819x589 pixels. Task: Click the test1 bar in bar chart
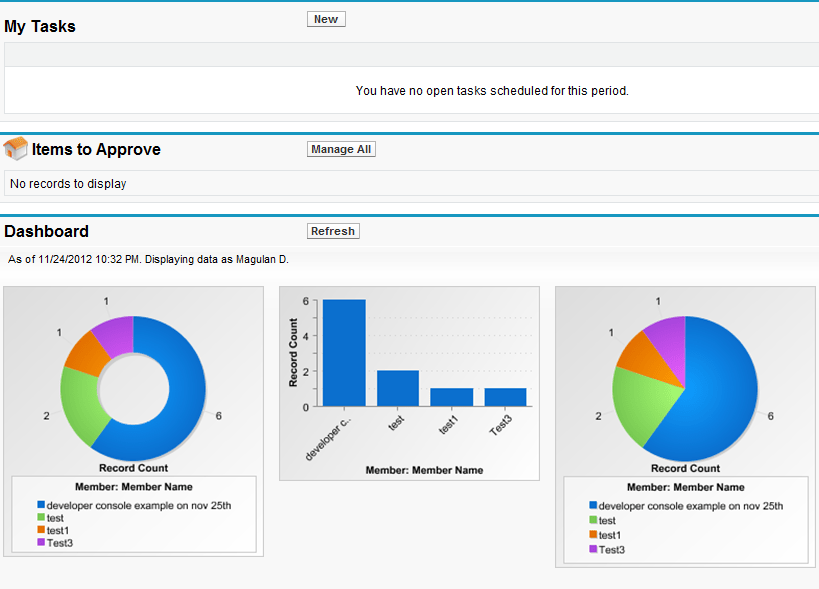[x=451, y=397]
